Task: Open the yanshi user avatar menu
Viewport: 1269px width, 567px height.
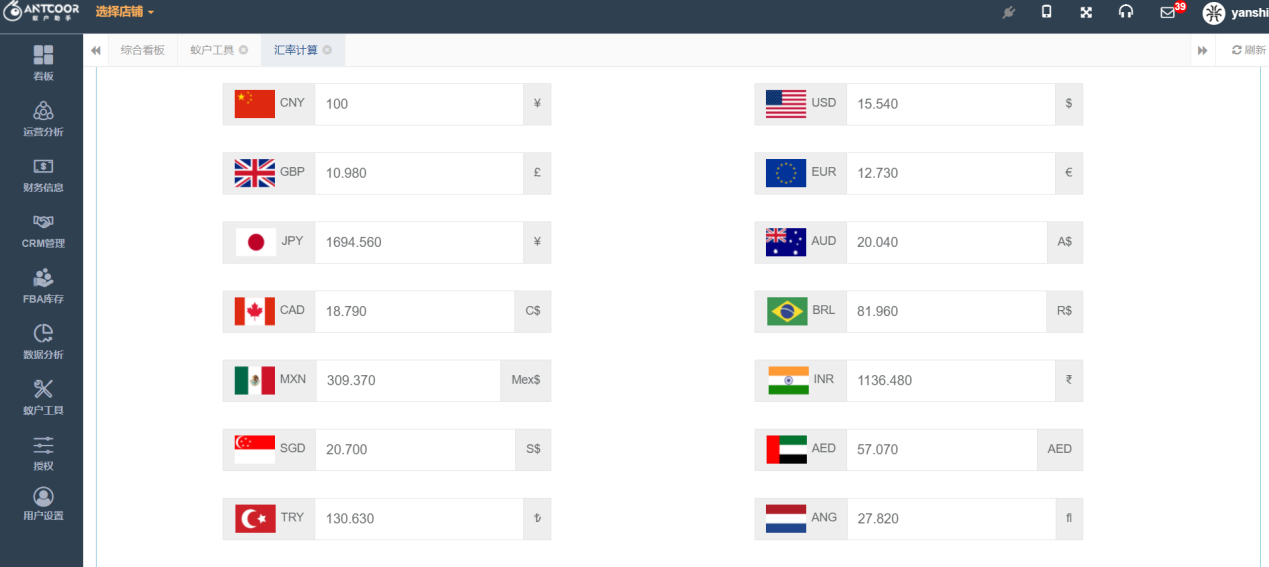Action: point(1213,13)
